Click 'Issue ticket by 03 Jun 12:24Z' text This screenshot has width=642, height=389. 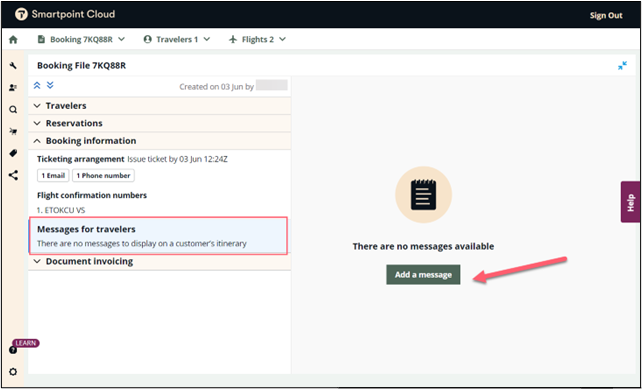(177, 159)
